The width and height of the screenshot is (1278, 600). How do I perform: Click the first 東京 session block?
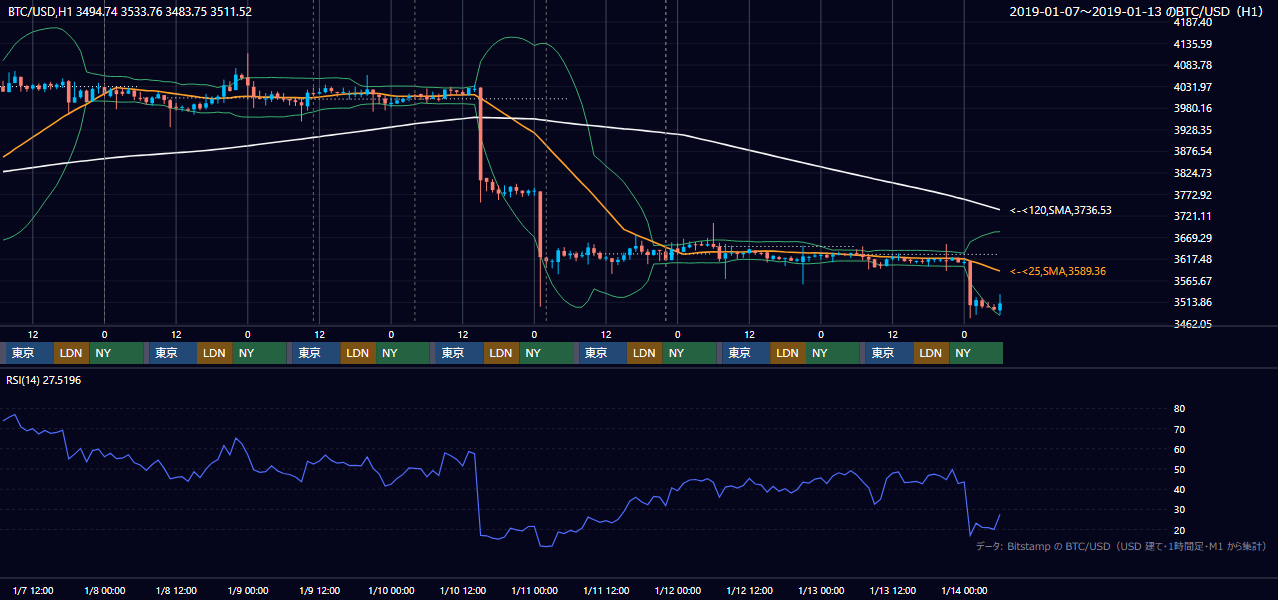[31, 353]
